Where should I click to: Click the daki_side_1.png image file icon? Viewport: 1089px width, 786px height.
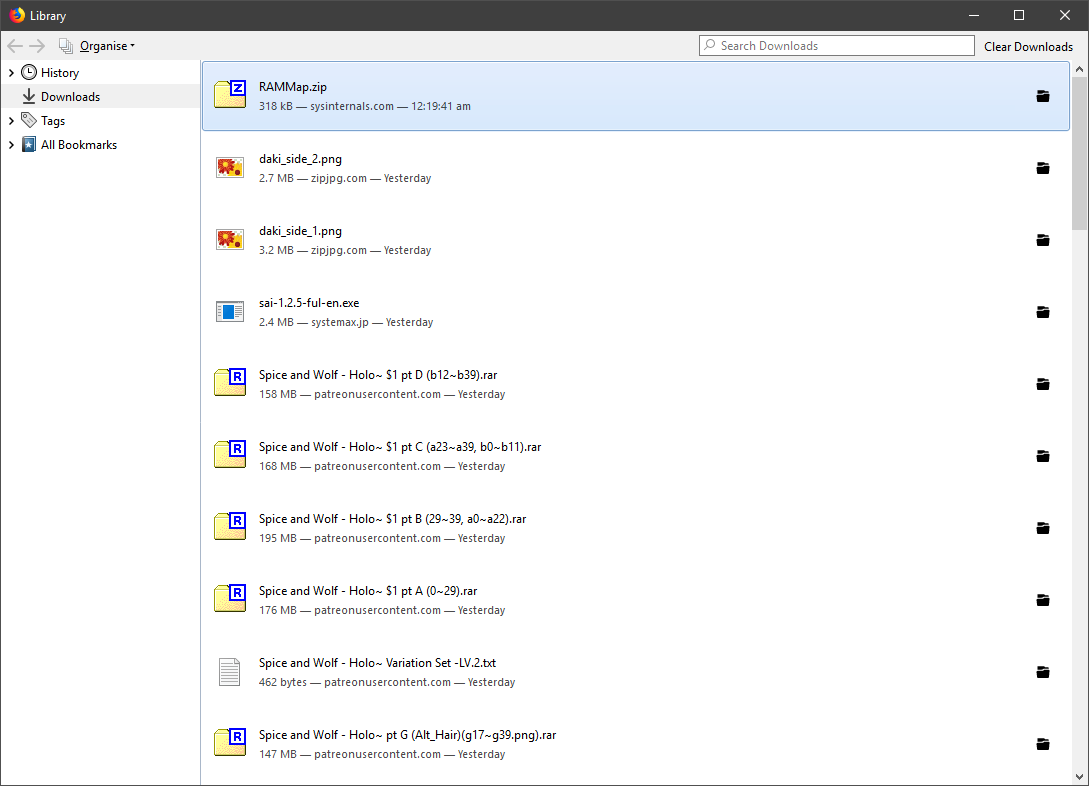click(x=230, y=240)
